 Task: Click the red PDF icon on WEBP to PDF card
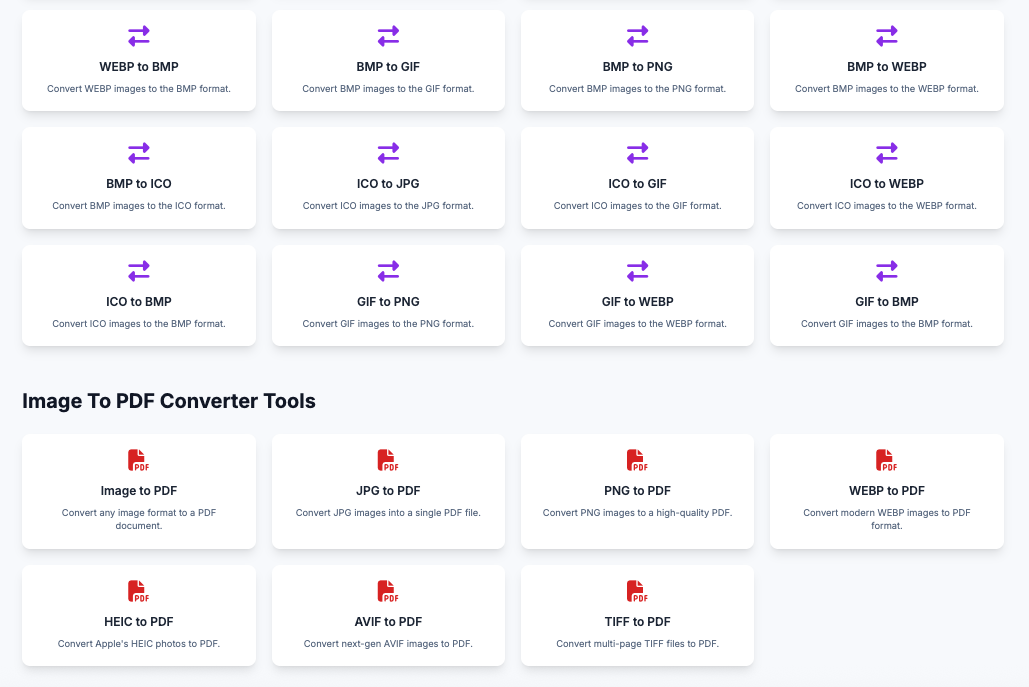point(887,460)
